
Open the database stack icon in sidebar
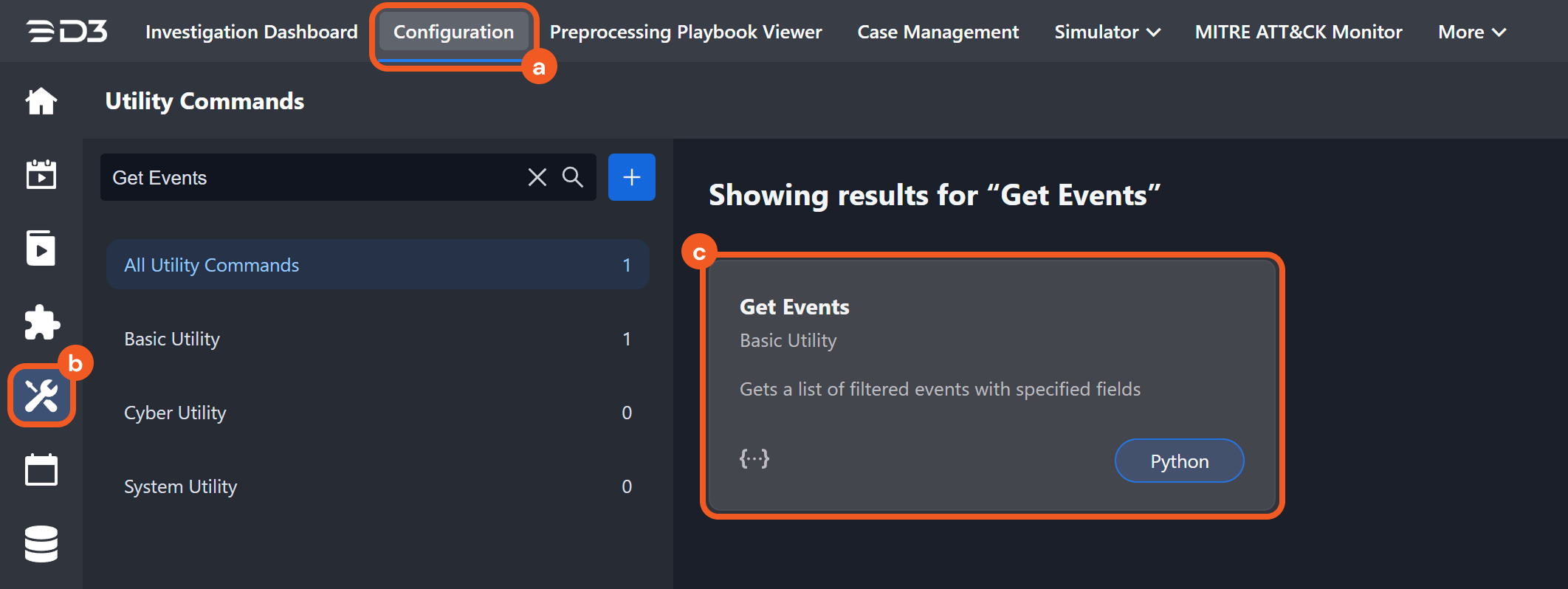[41, 544]
